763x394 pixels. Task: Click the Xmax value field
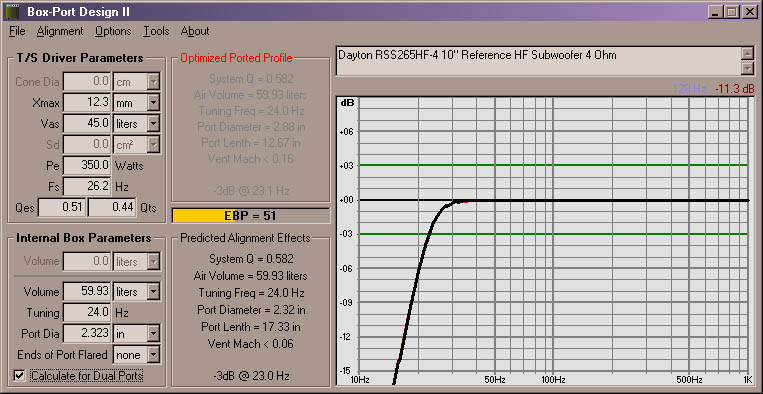tap(87, 103)
